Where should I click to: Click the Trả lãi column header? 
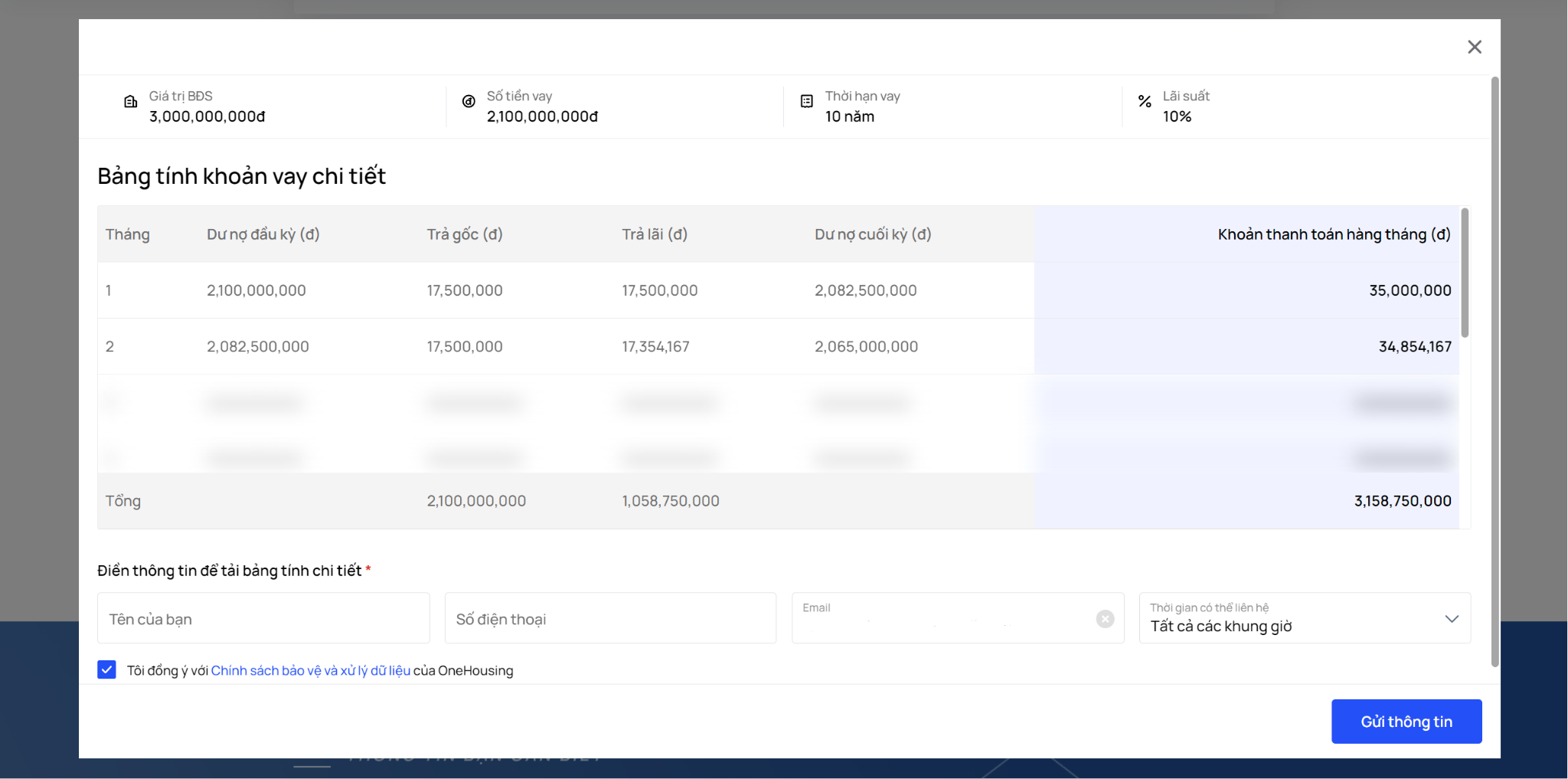tap(655, 234)
